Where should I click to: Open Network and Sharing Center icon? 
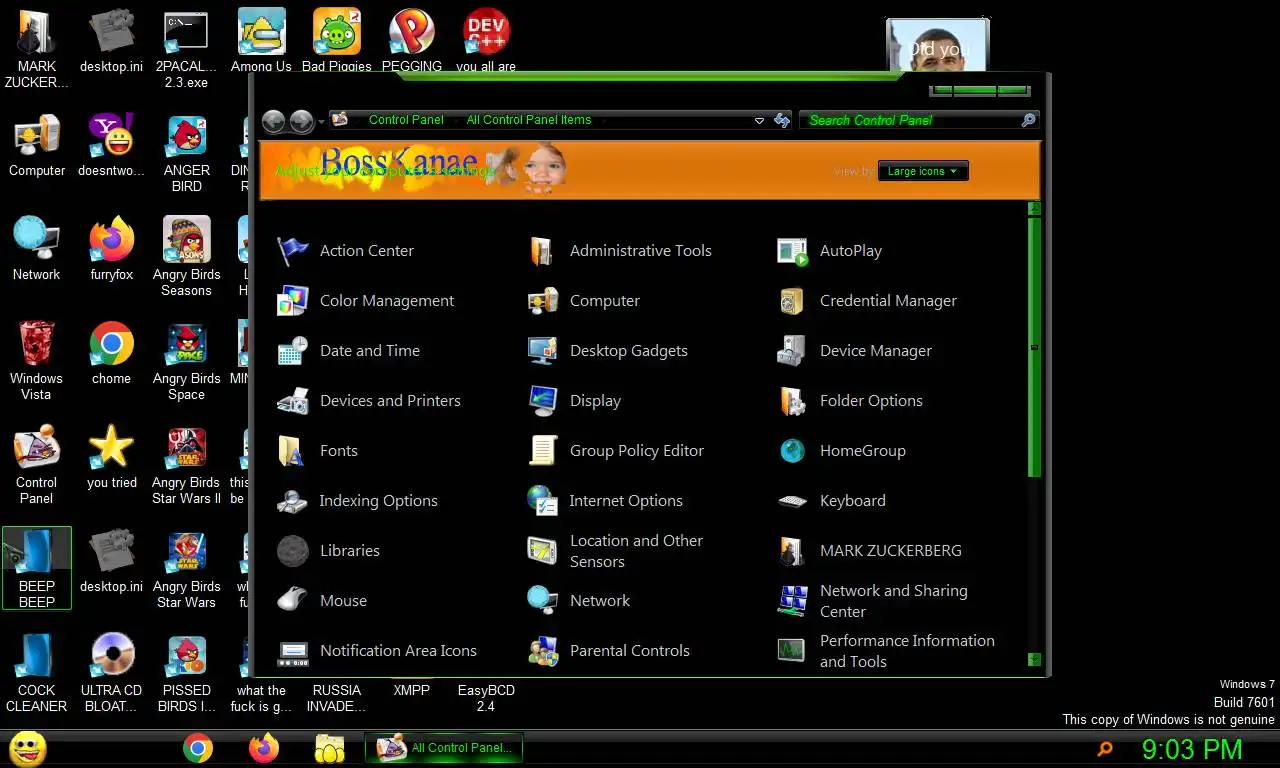tap(792, 600)
